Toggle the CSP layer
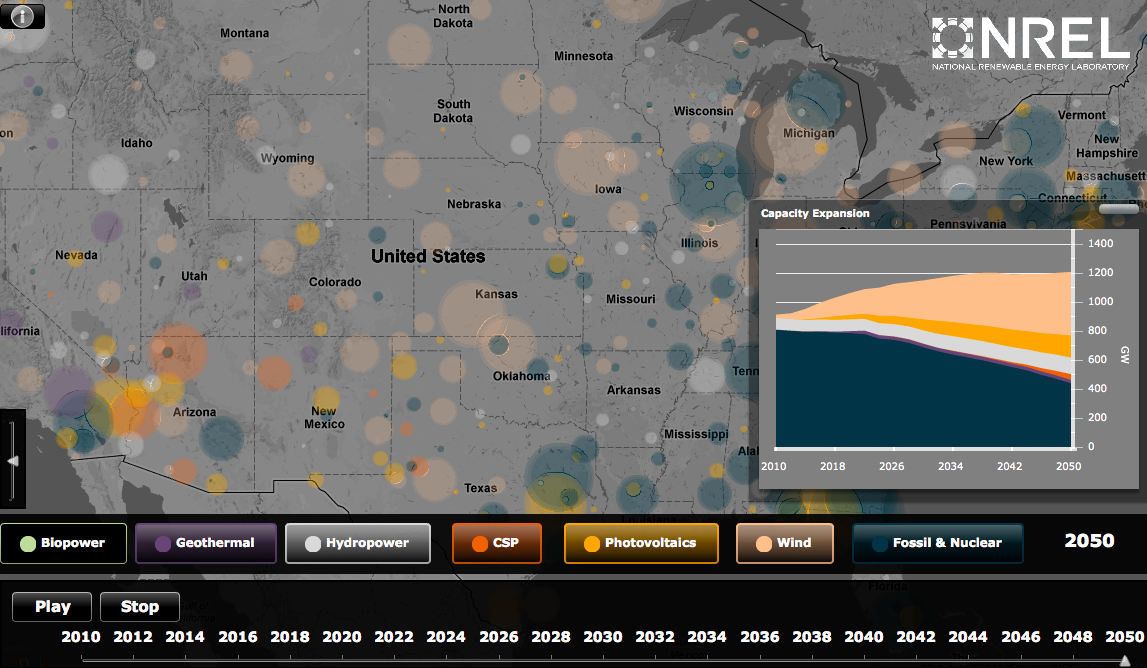Viewport: 1147px width, 668px height. 497,543
